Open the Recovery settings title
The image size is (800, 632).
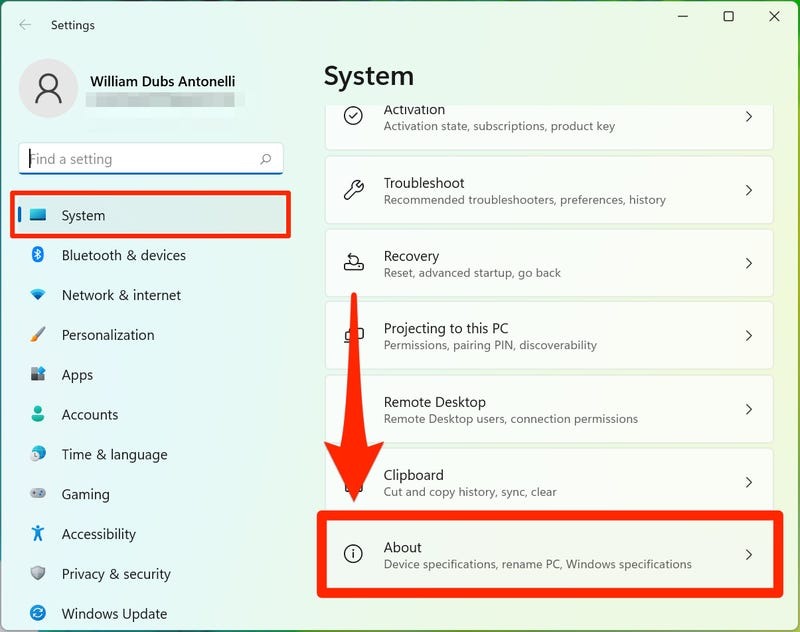(x=411, y=256)
